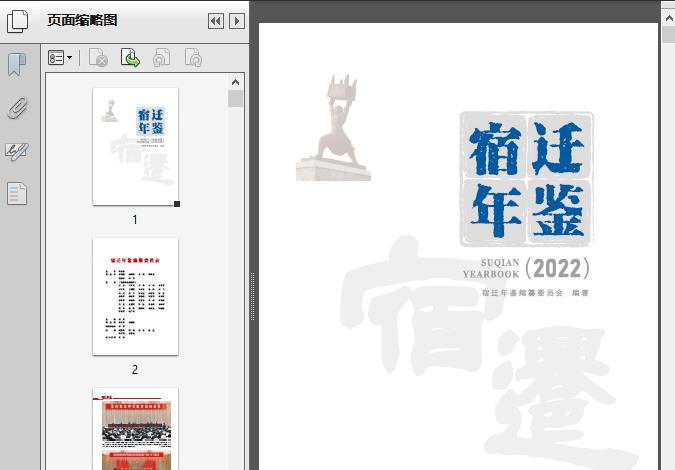Select page 2 thumbnail

[135, 296]
